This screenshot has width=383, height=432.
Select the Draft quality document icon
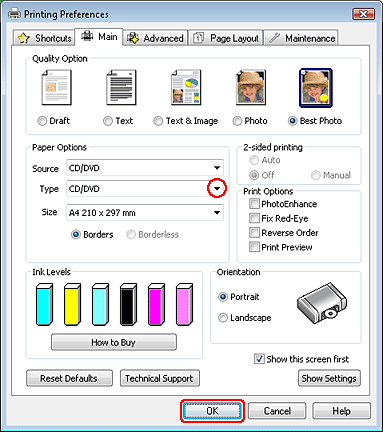coord(56,88)
